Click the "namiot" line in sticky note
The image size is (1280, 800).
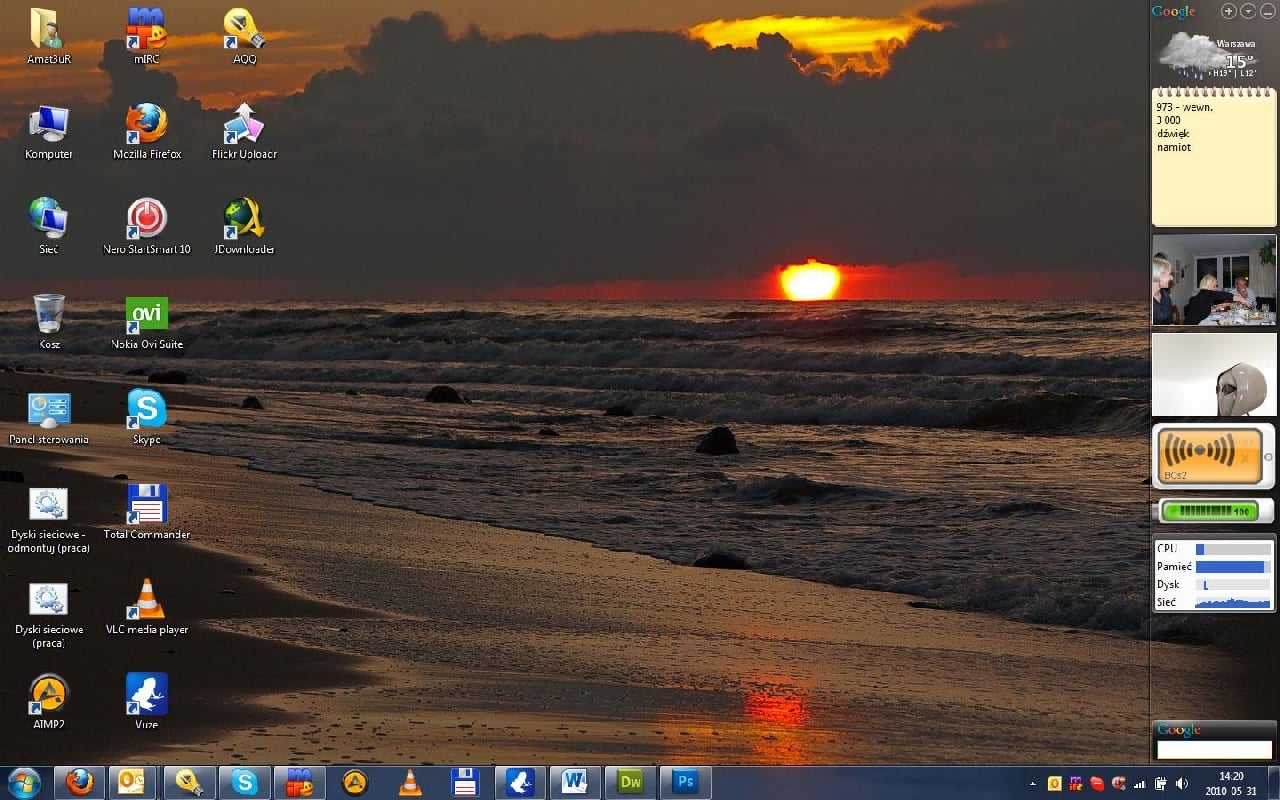click(x=1174, y=147)
